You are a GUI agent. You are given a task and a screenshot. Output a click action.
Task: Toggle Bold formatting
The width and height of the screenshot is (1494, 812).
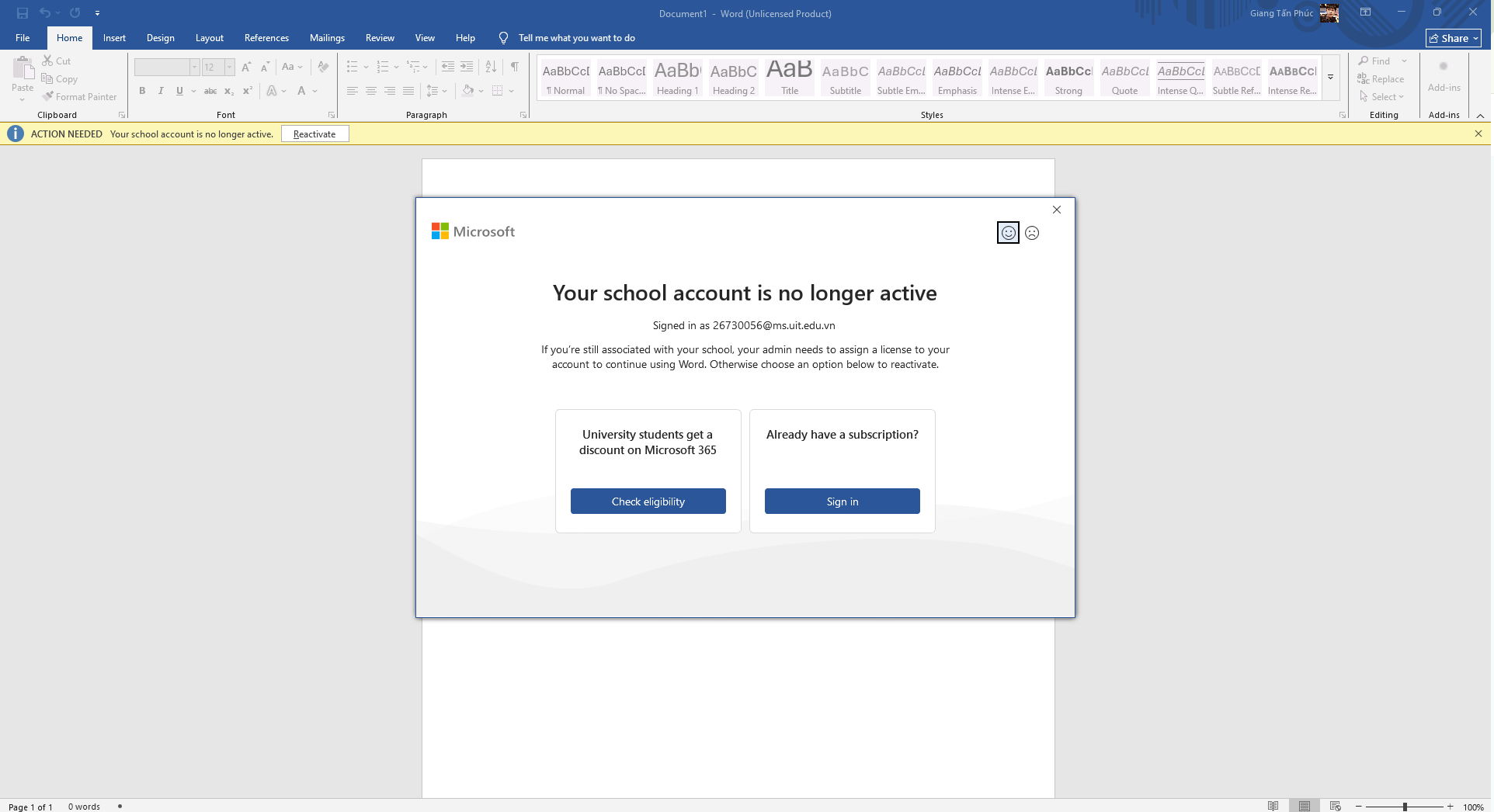(x=142, y=91)
